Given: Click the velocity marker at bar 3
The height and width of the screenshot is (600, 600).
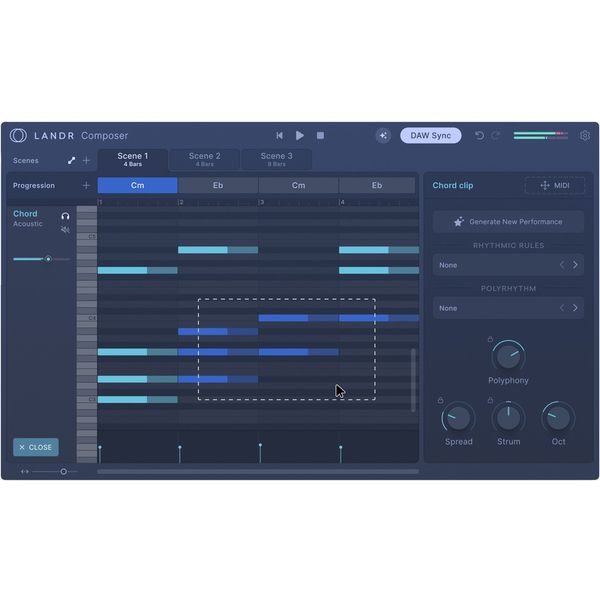Looking at the screenshot, I should click(x=260, y=445).
